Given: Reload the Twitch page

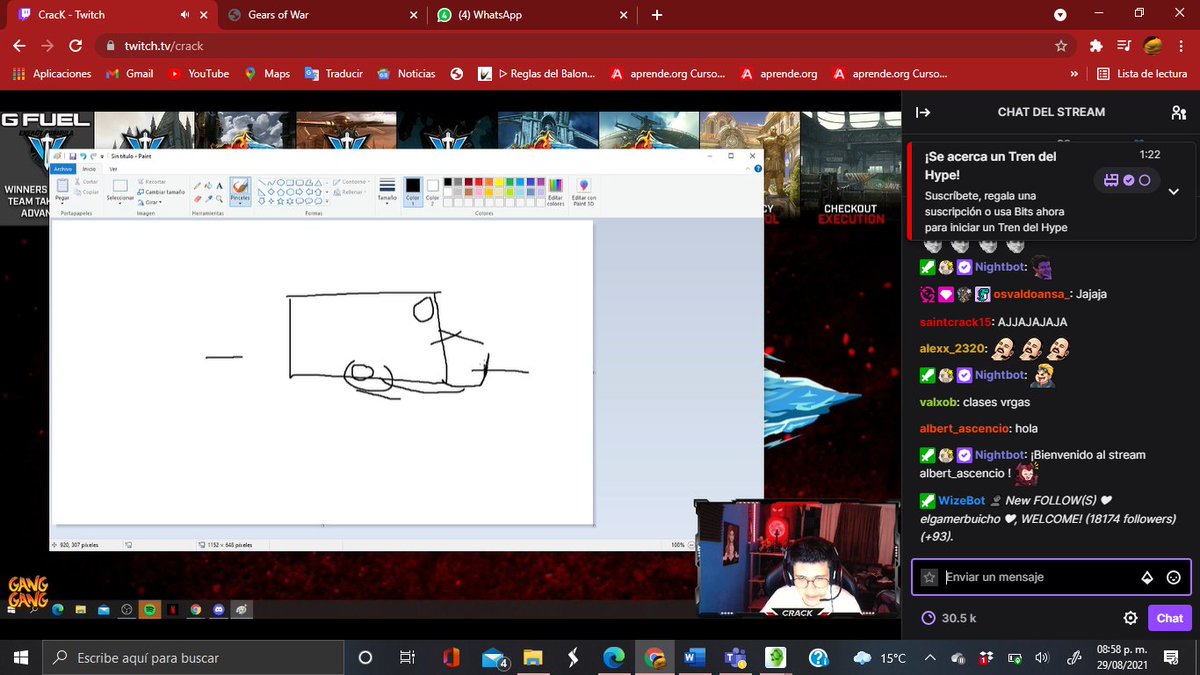Looking at the screenshot, I should coord(75,46).
